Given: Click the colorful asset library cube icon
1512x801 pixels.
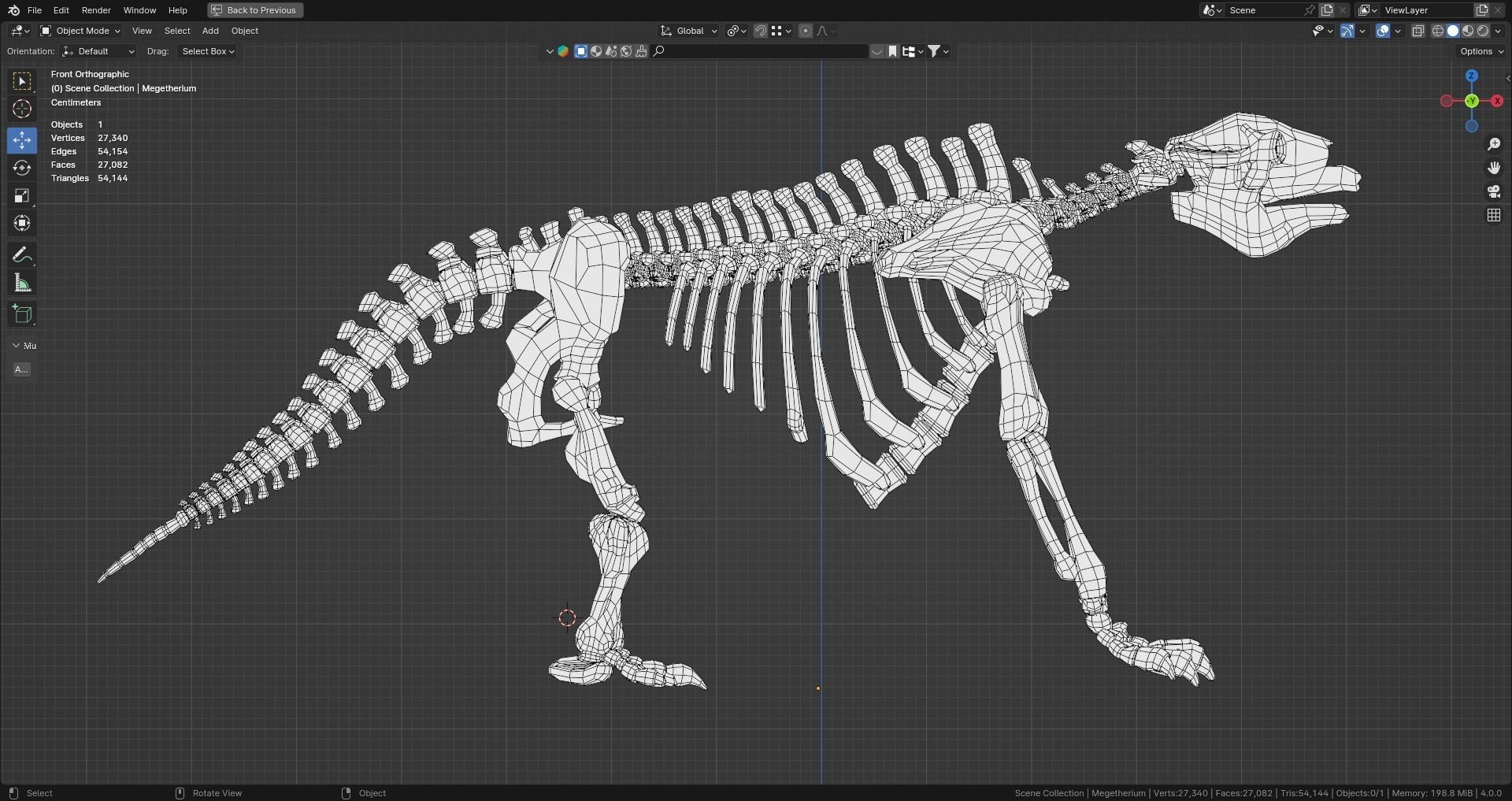Looking at the screenshot, I should pos(563,51).
